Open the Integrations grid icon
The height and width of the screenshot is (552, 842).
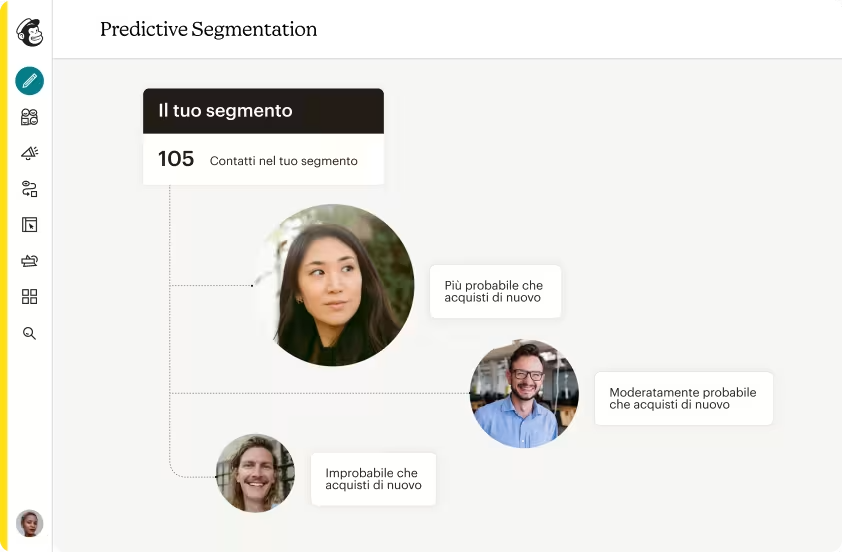(29, 297)
